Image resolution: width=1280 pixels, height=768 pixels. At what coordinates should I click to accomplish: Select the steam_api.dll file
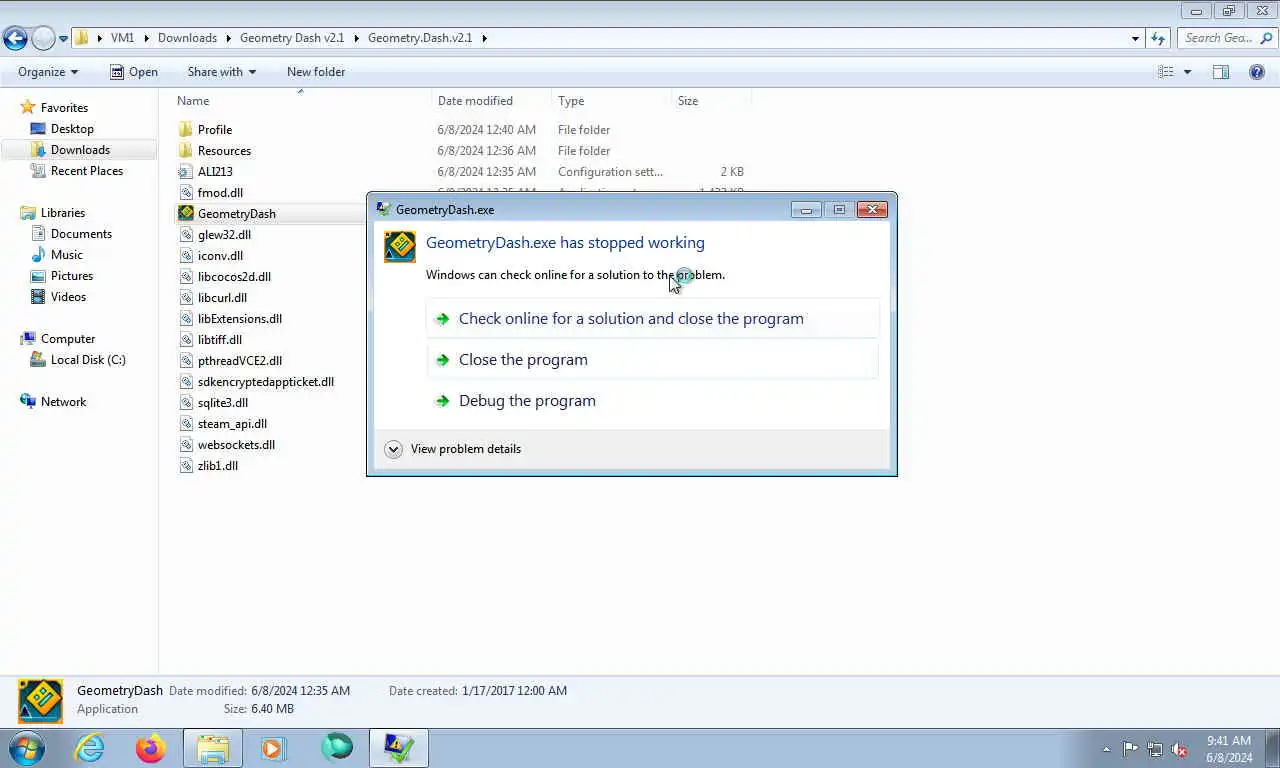232,424
